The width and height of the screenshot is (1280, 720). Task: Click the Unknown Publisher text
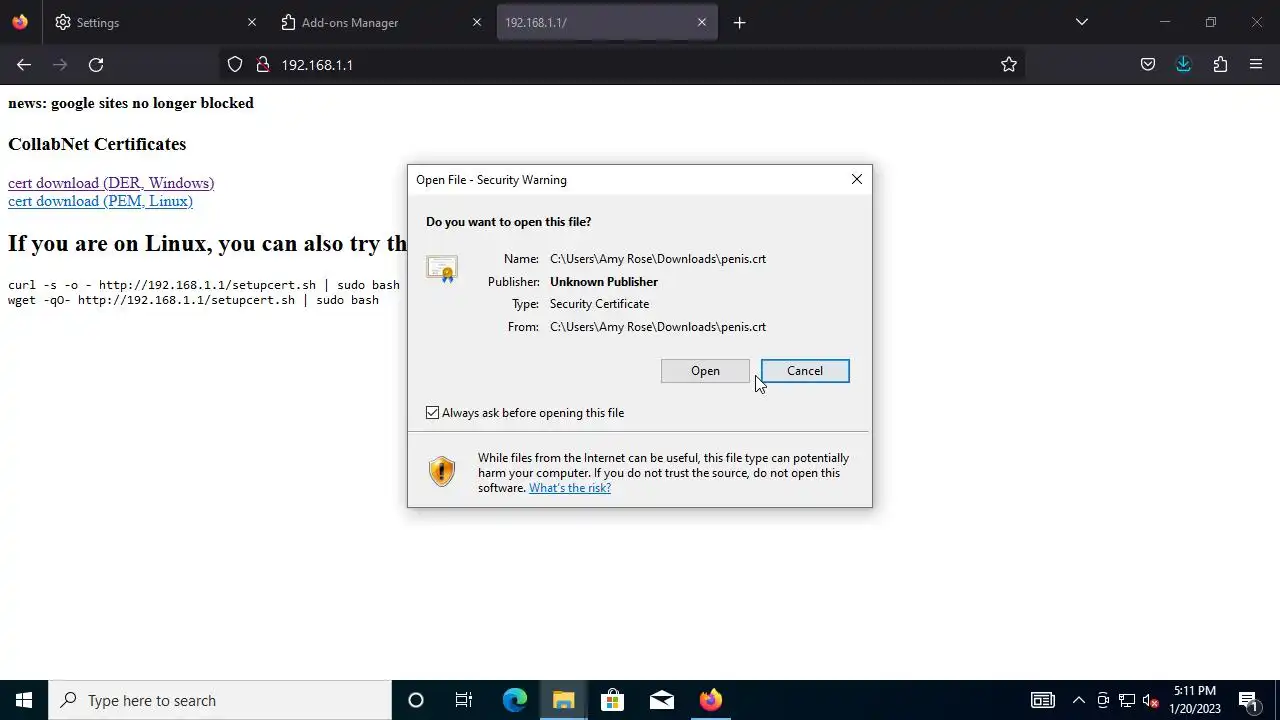604,282
